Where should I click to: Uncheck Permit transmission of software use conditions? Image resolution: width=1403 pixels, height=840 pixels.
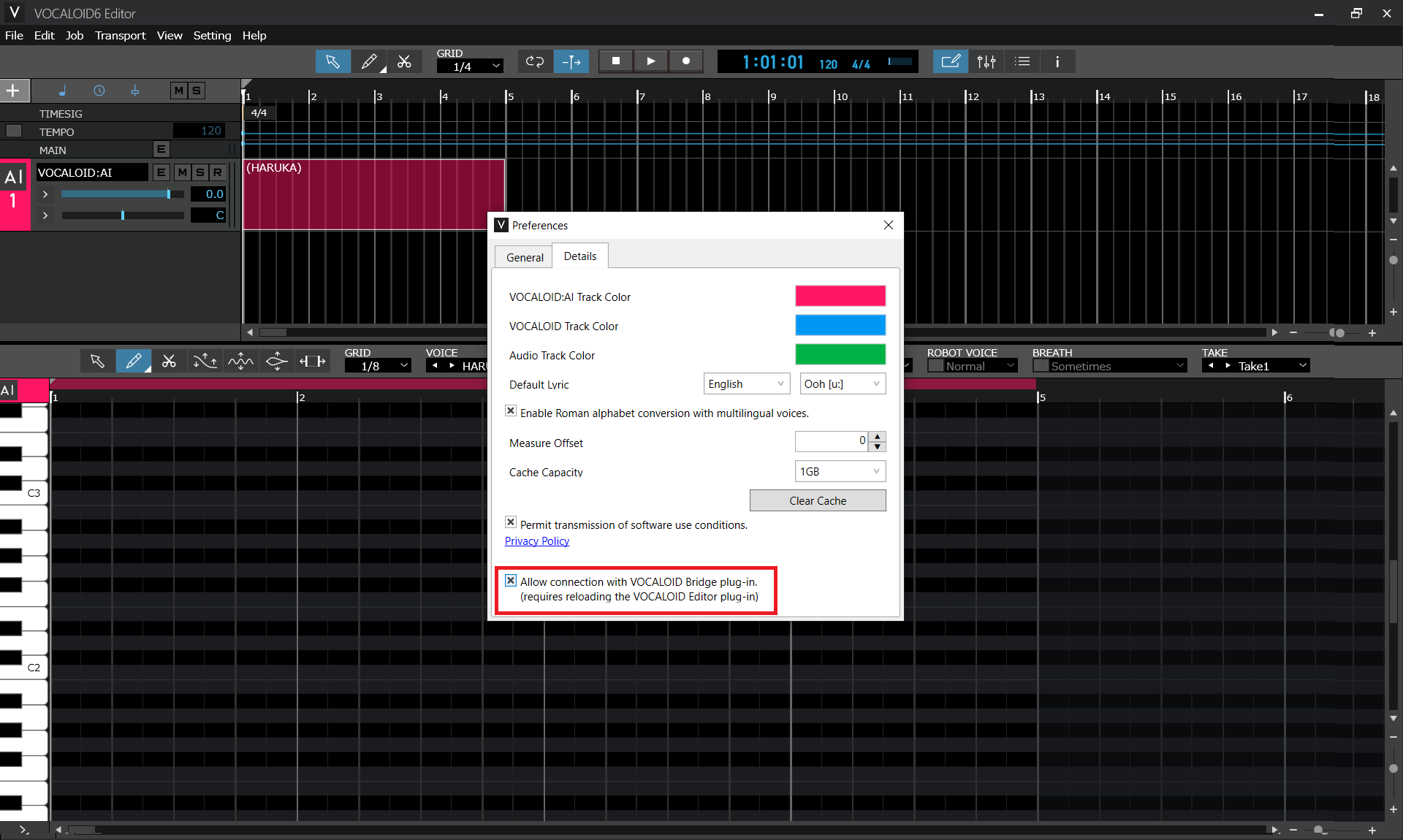pyautogui.click(x=511, y=523)
